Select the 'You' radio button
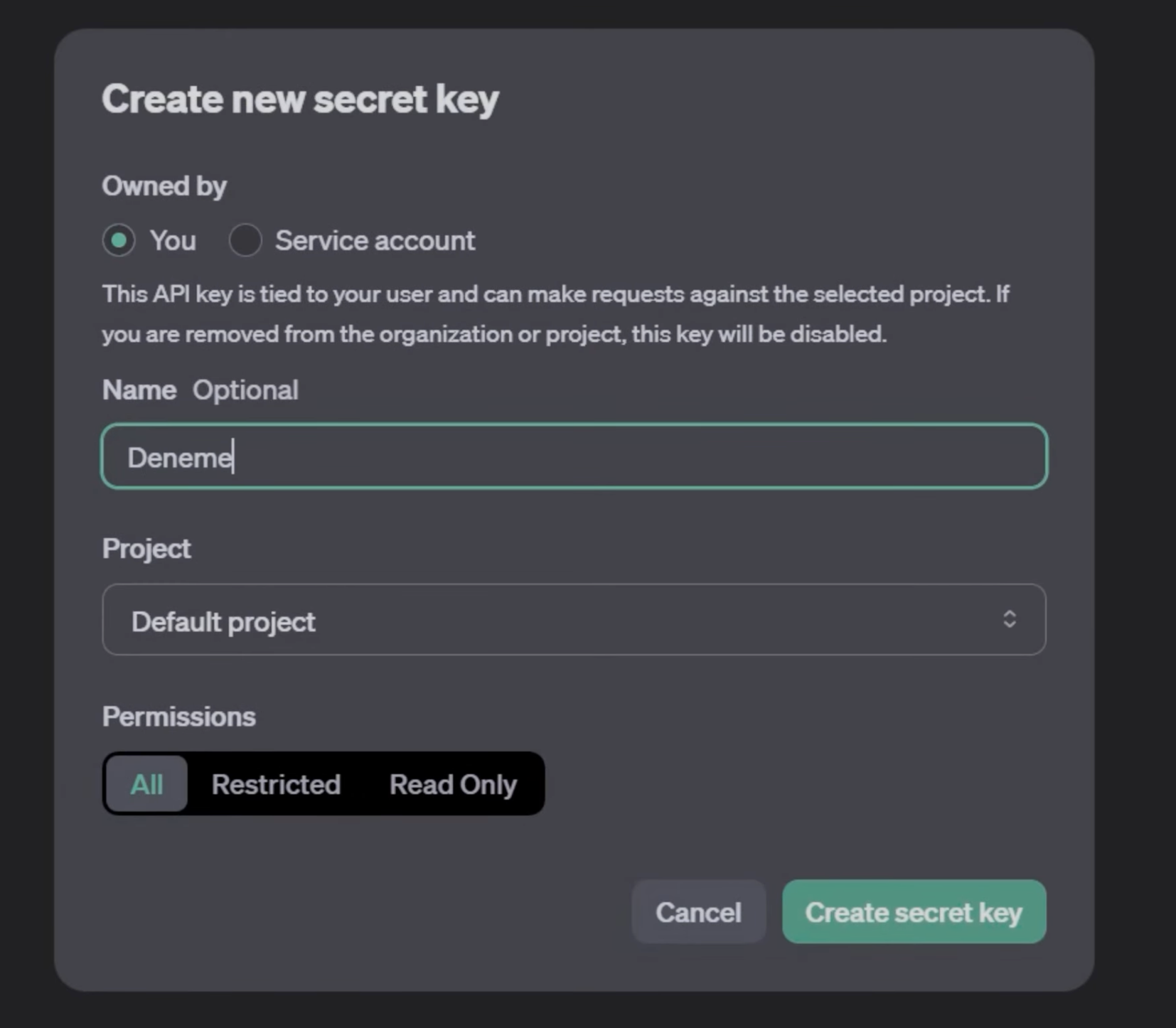 tap(119, 240)
